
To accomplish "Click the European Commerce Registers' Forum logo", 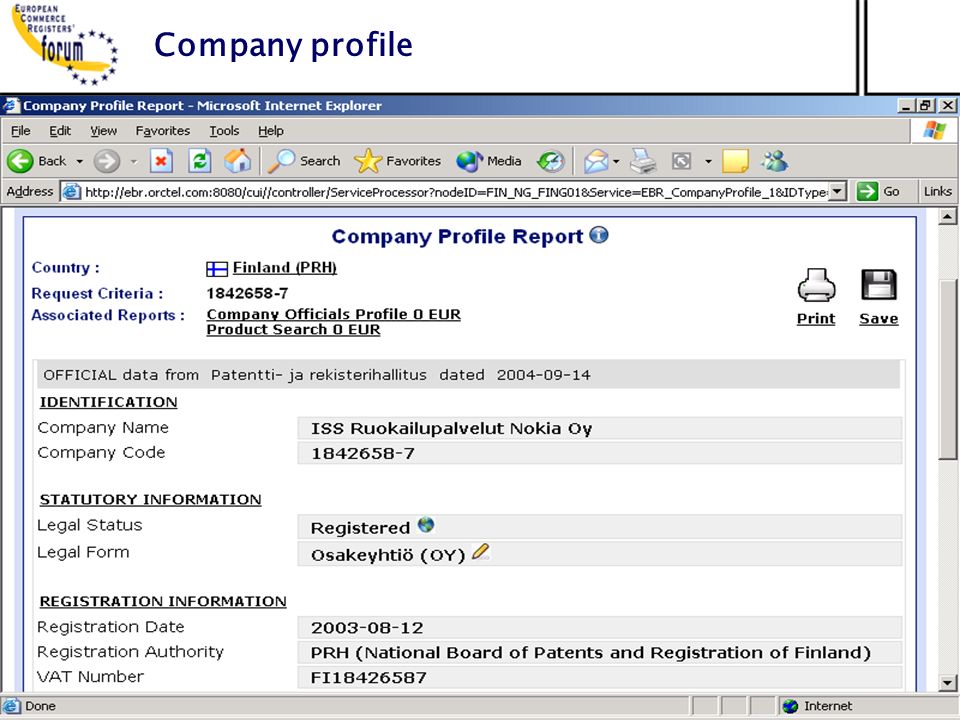I will [x=64, y=43].
